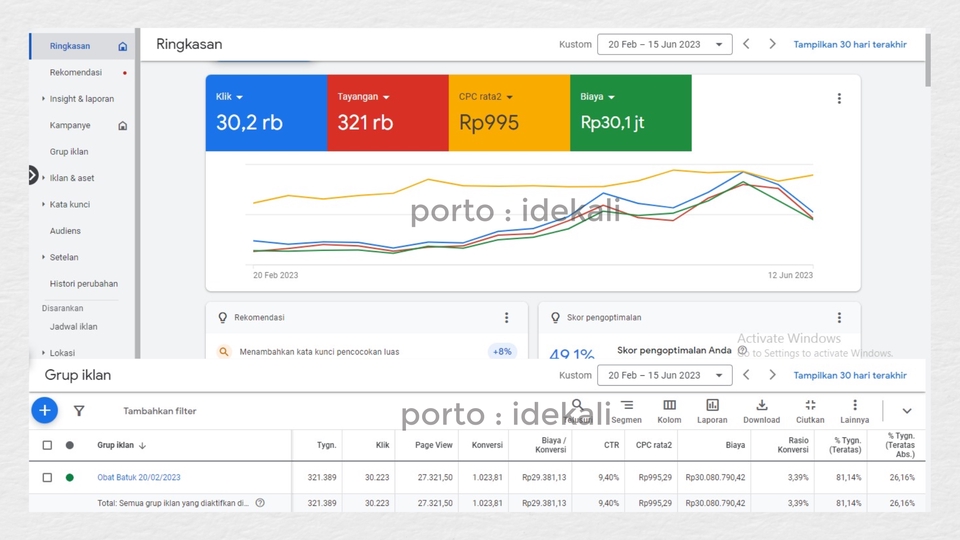Open the Obat Batuk 20/02/2023 ad group link
960x540 pixels.
tap(139, 477)
